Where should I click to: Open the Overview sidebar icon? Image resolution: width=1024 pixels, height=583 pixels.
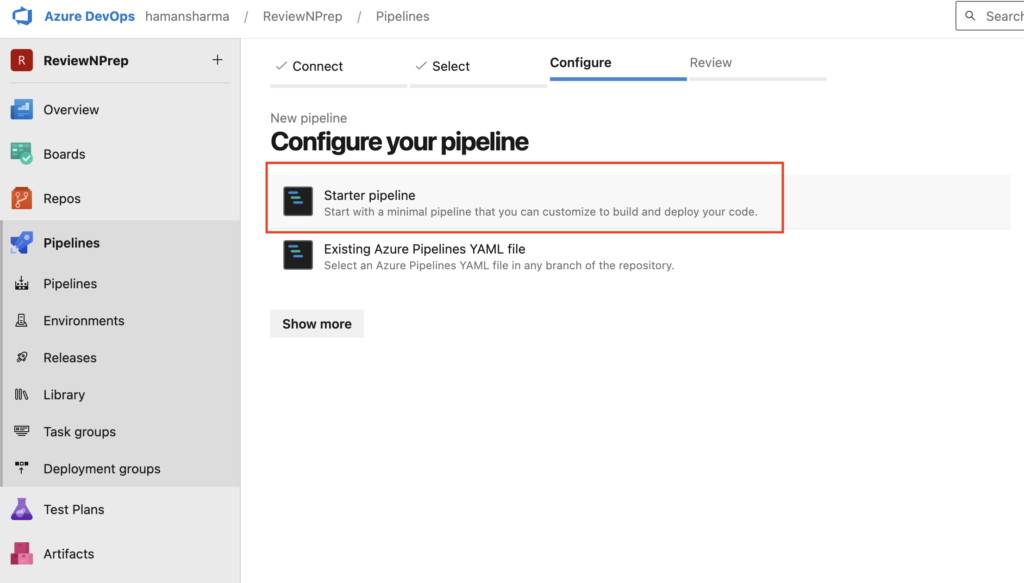[22, 110]
